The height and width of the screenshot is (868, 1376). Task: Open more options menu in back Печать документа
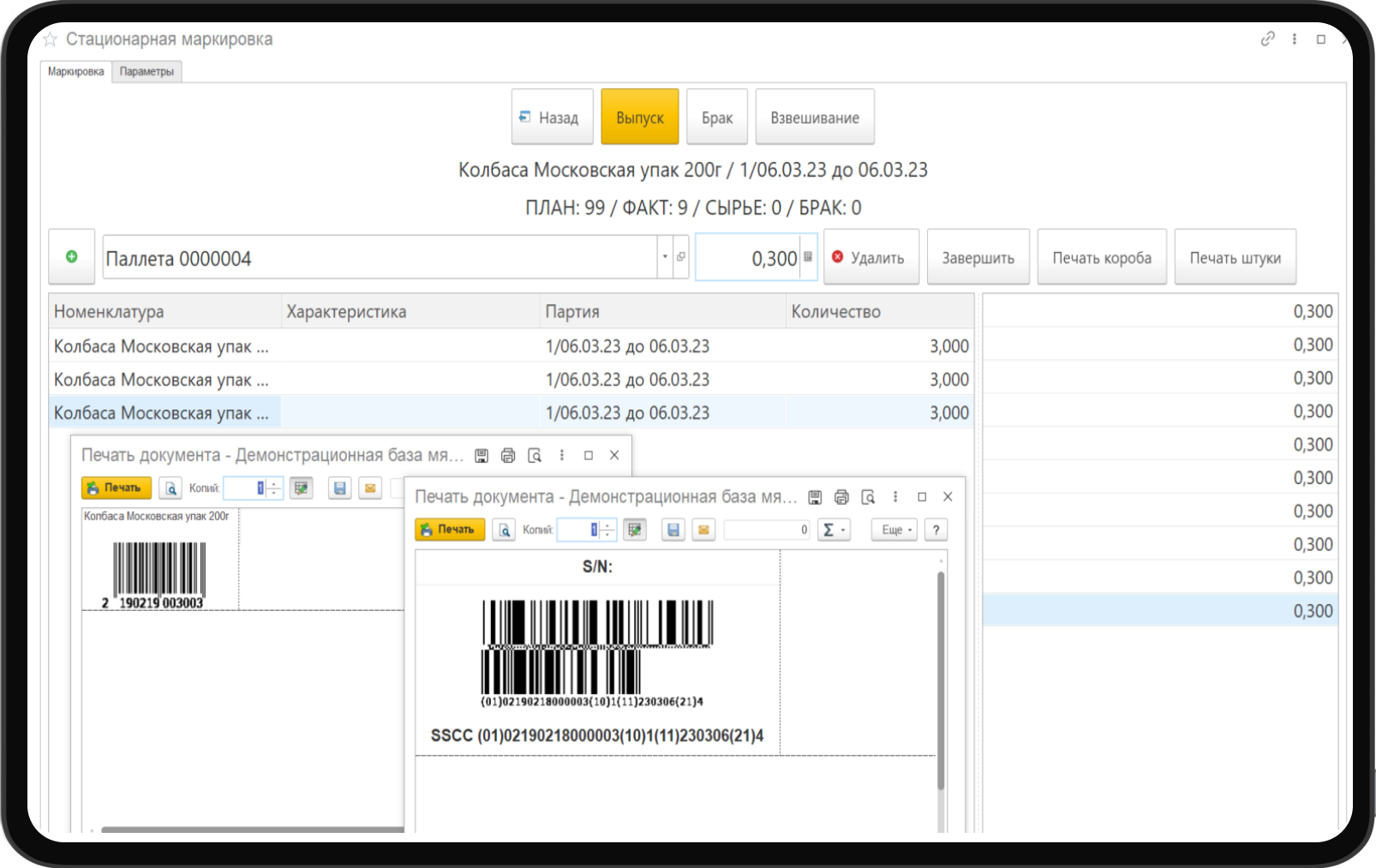click(562, 455)
